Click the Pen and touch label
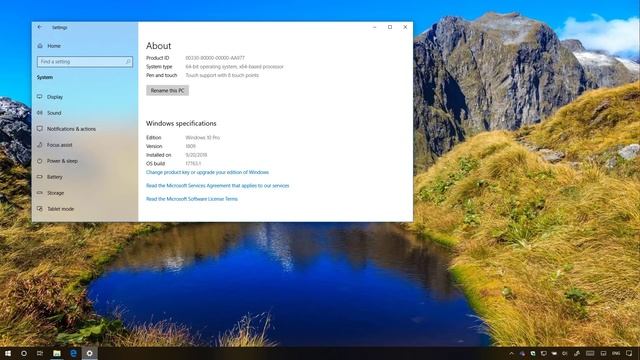This screenshot has width=640, height=360. point(162,76)
